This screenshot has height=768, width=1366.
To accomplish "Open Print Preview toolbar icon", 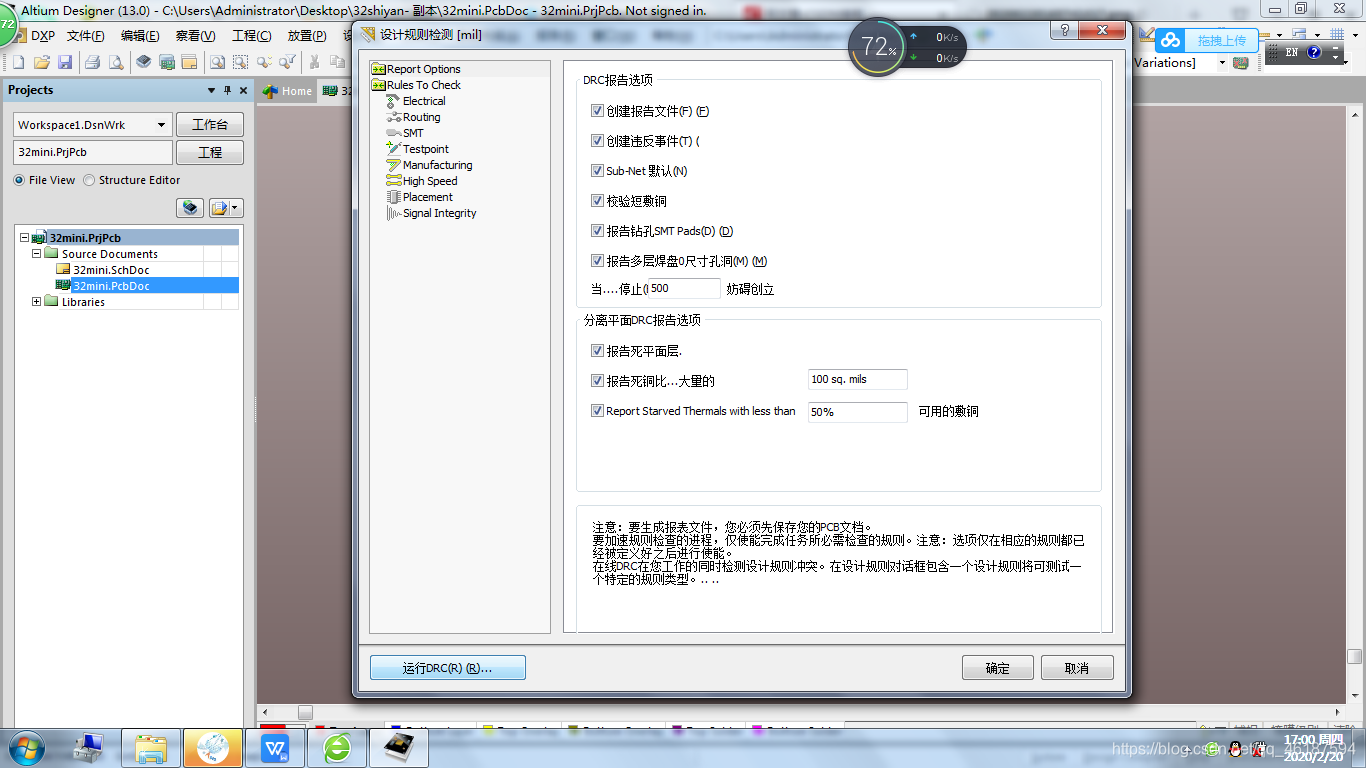I will pyautogui.click(x=116, y=62).
